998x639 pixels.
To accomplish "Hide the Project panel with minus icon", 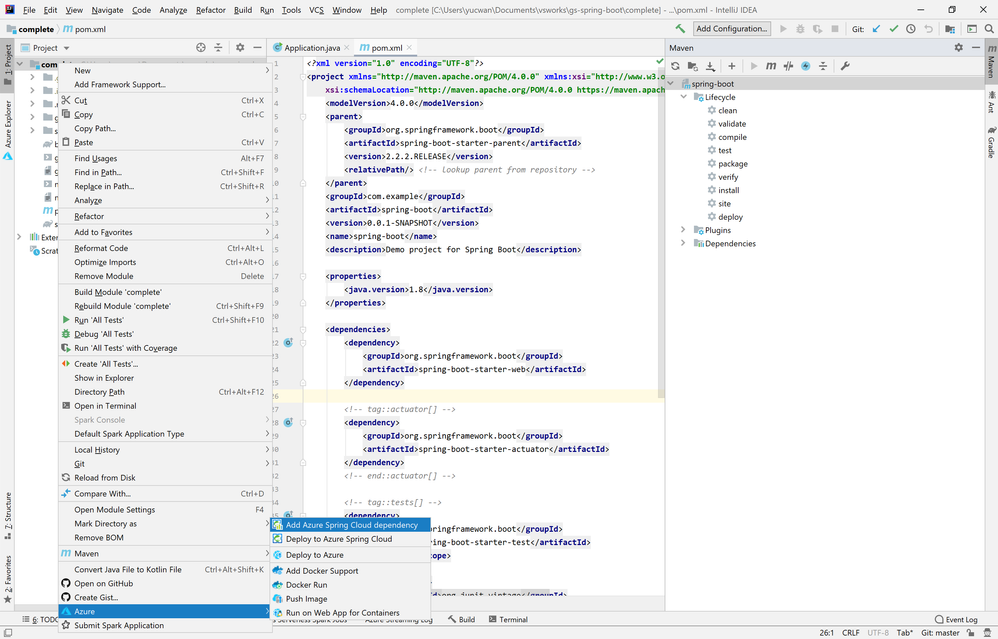I will tap(257, 47).
